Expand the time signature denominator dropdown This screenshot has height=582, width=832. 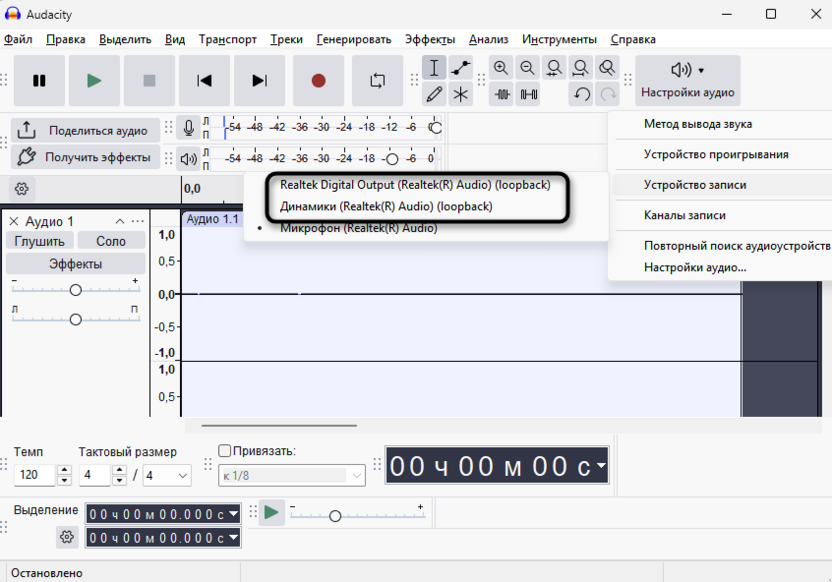tap(166, 475)
